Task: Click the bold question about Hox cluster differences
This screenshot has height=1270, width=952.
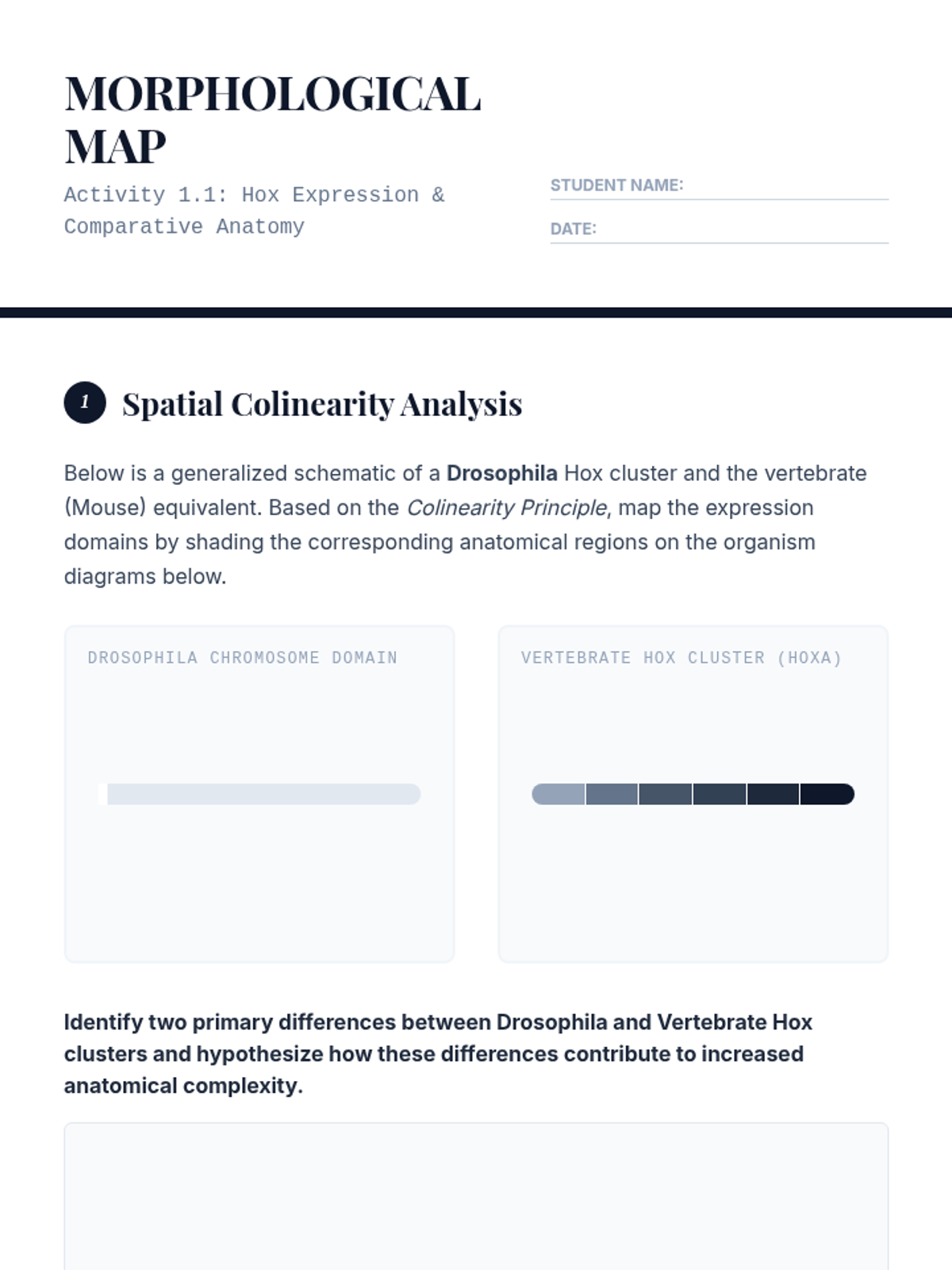Action: tap(438, 1053)
